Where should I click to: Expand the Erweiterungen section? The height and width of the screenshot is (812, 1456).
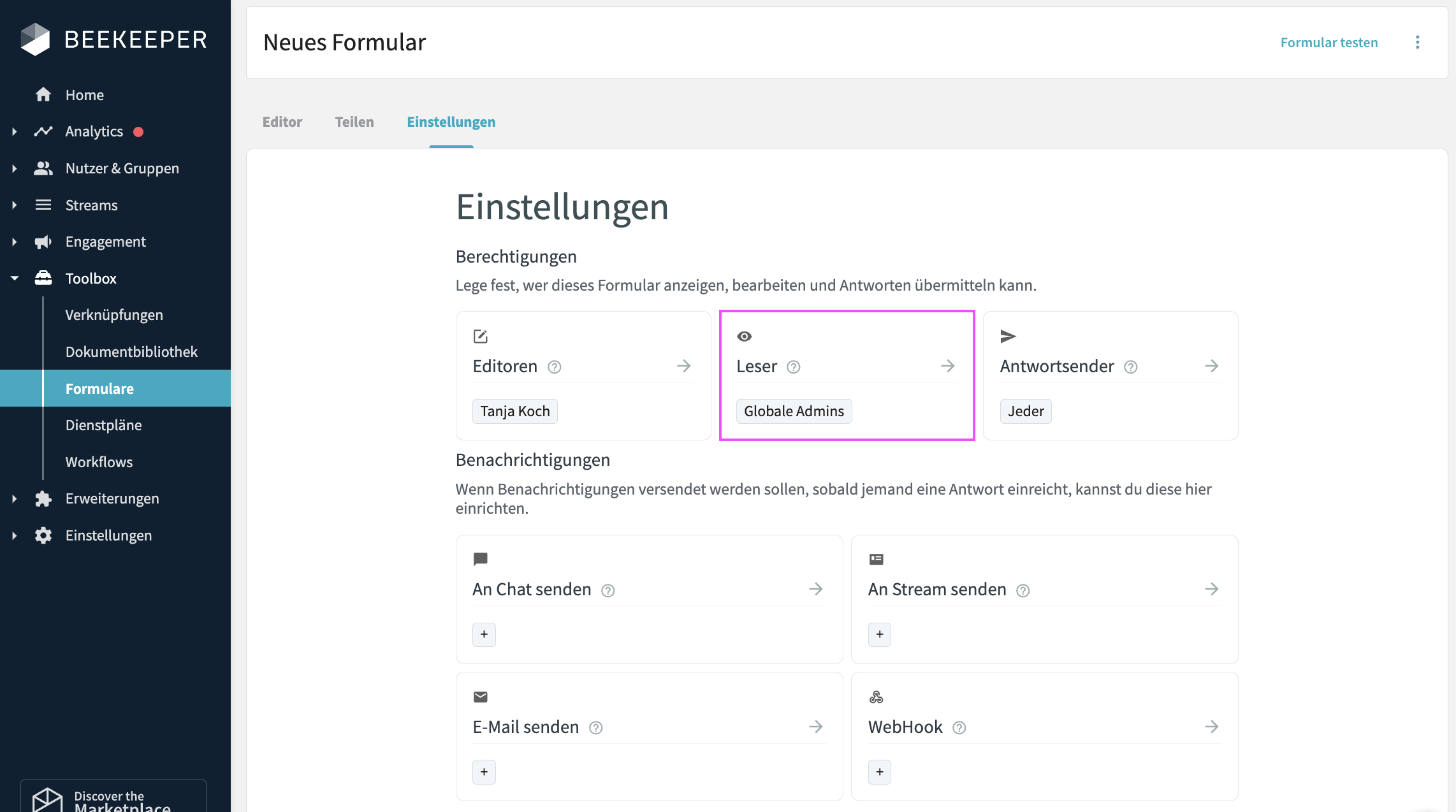(15, 498)
